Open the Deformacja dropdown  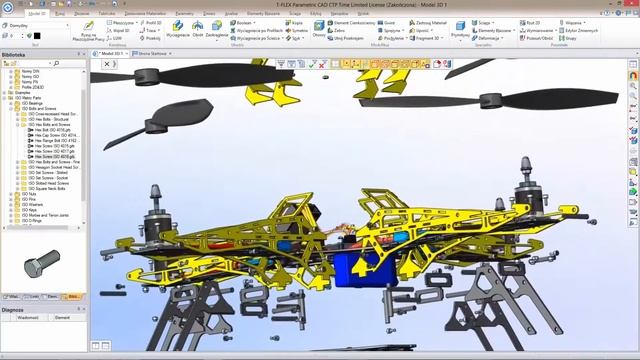click(x=502, y=38)
